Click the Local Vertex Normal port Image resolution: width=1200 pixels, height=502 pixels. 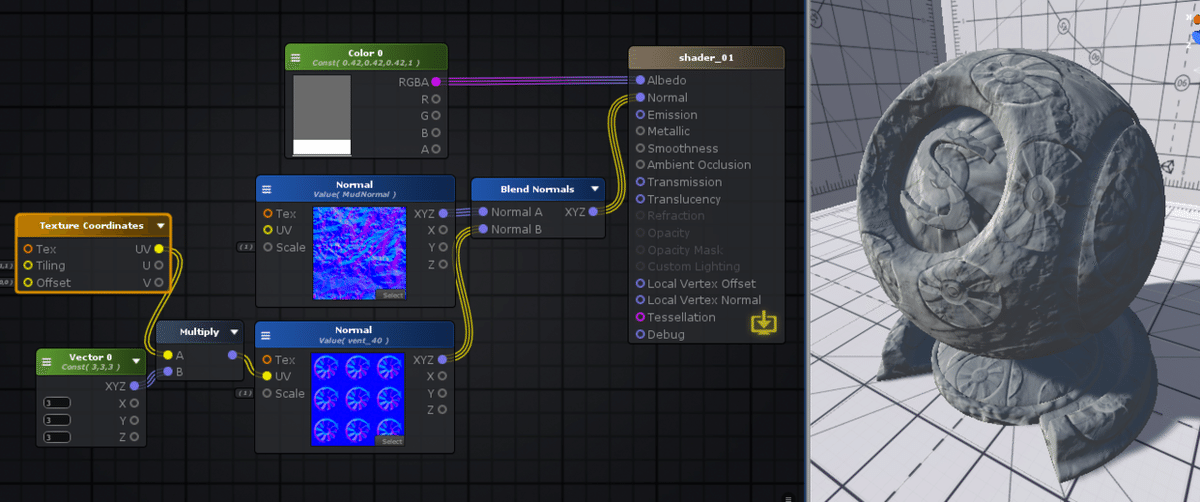[x=640, y=300]
